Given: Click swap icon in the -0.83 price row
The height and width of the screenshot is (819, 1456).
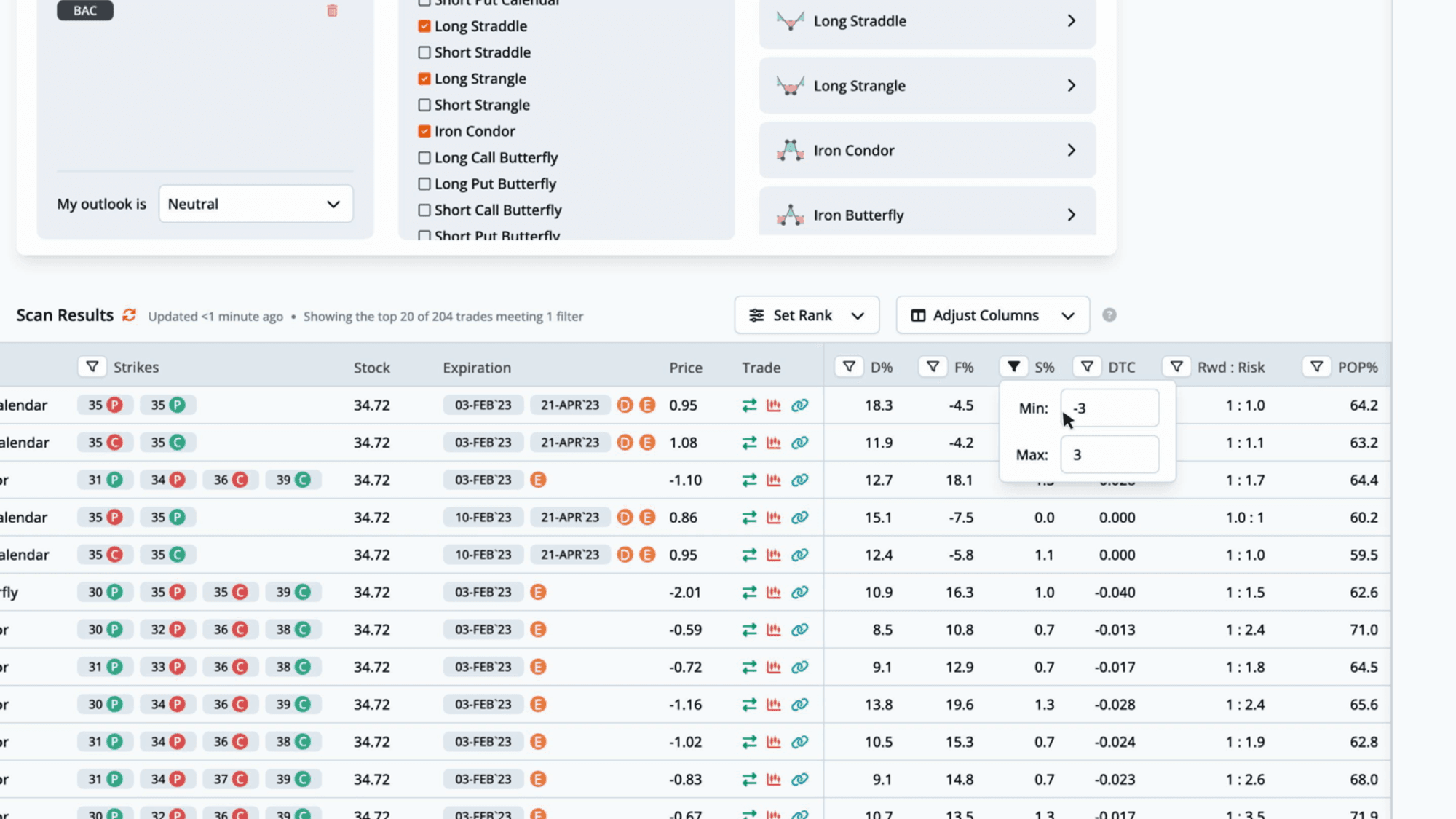Looking at the screenshot, I should point(749,779).
